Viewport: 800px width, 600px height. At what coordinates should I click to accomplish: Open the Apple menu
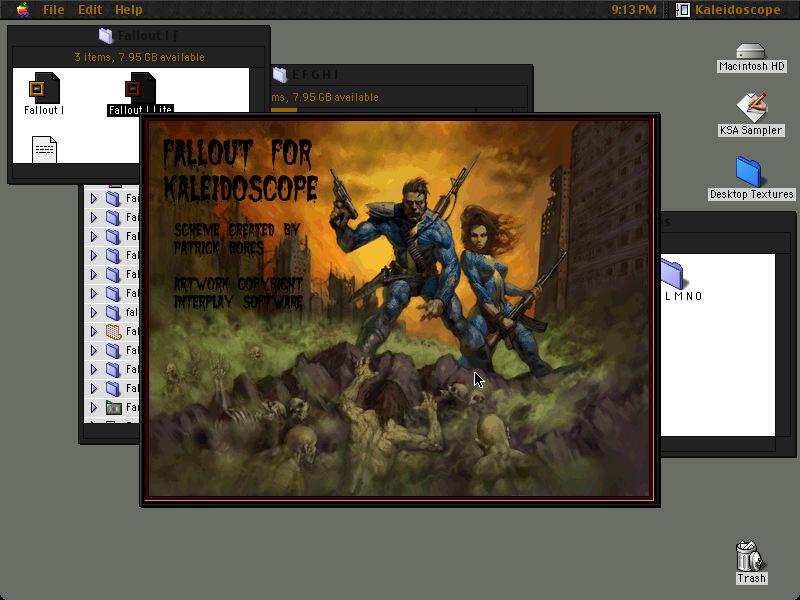[x=22, y=9]
